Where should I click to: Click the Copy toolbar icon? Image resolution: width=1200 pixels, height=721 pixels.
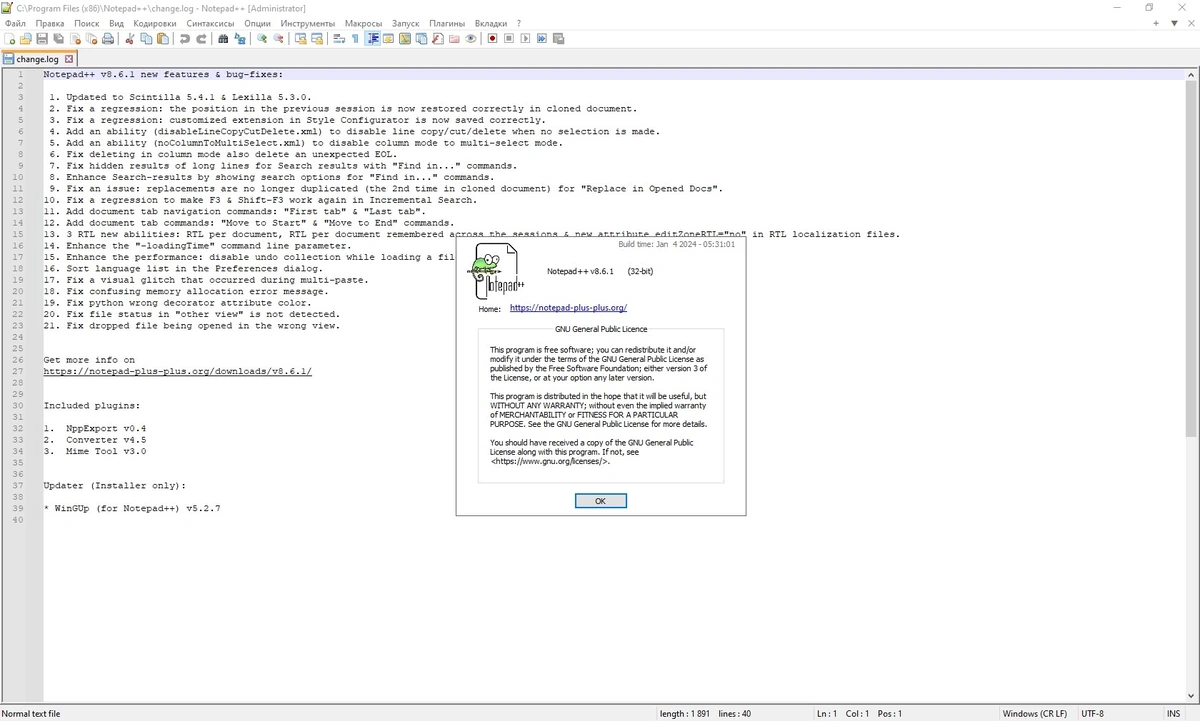tap(146, 39)
